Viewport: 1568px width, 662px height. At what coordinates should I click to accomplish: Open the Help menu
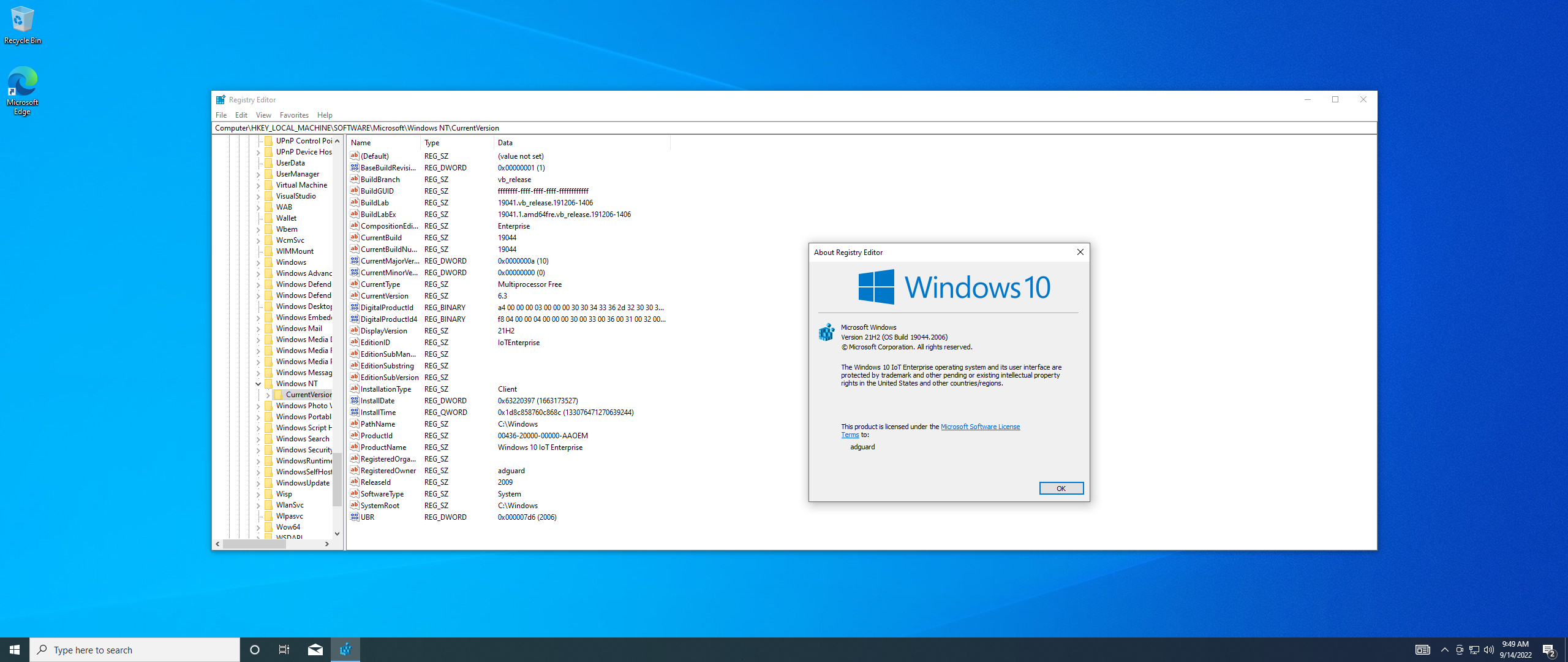click(325, 115)
